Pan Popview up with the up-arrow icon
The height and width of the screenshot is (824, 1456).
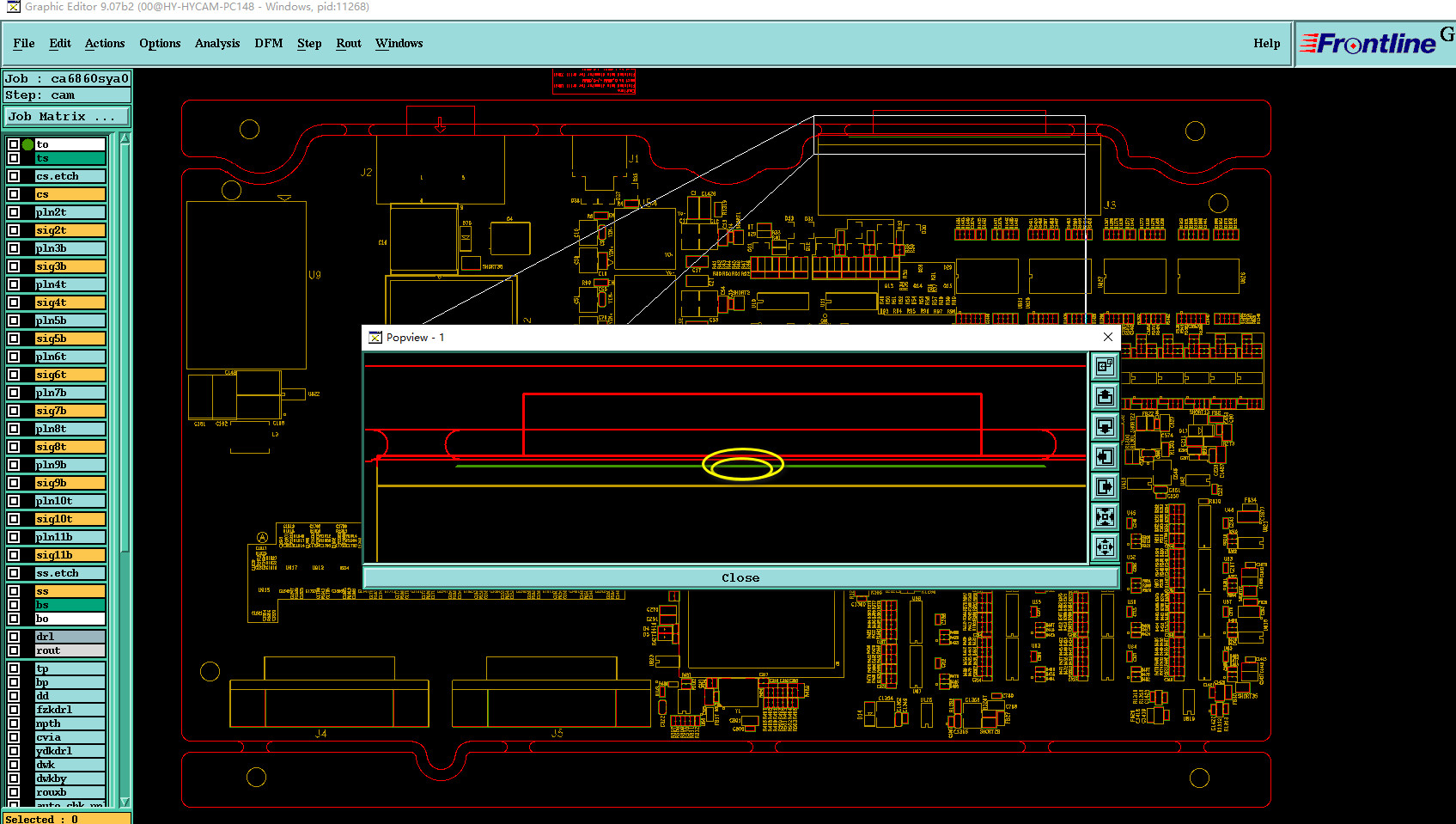[1105, 397]
